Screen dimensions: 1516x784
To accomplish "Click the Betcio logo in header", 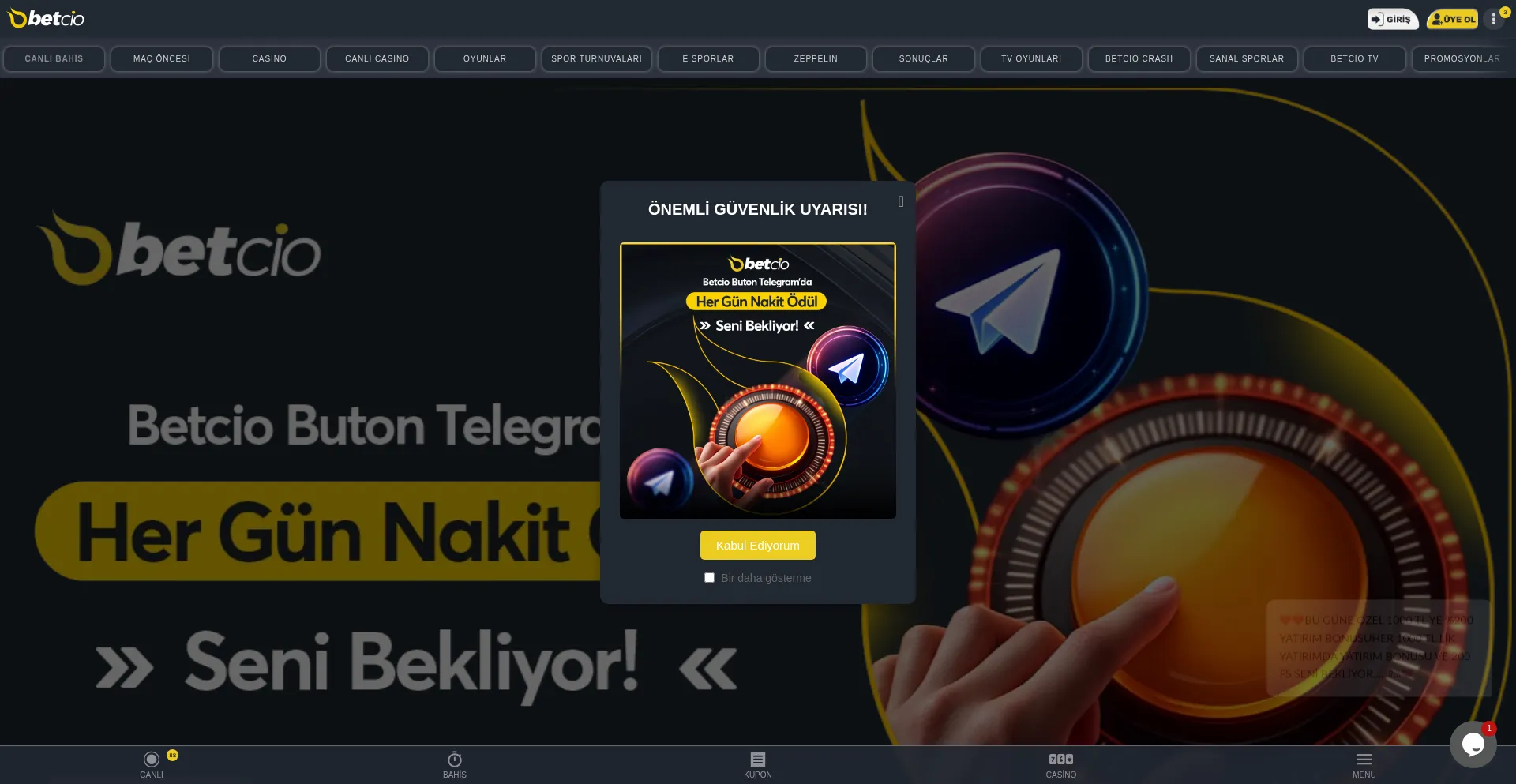I will tap(46, 18).
